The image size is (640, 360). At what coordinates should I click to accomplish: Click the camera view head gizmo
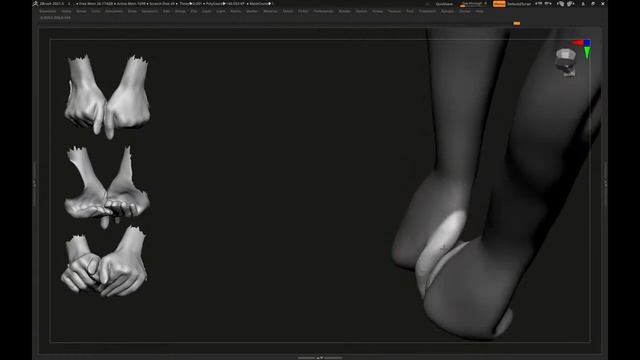tap(566, 62)
